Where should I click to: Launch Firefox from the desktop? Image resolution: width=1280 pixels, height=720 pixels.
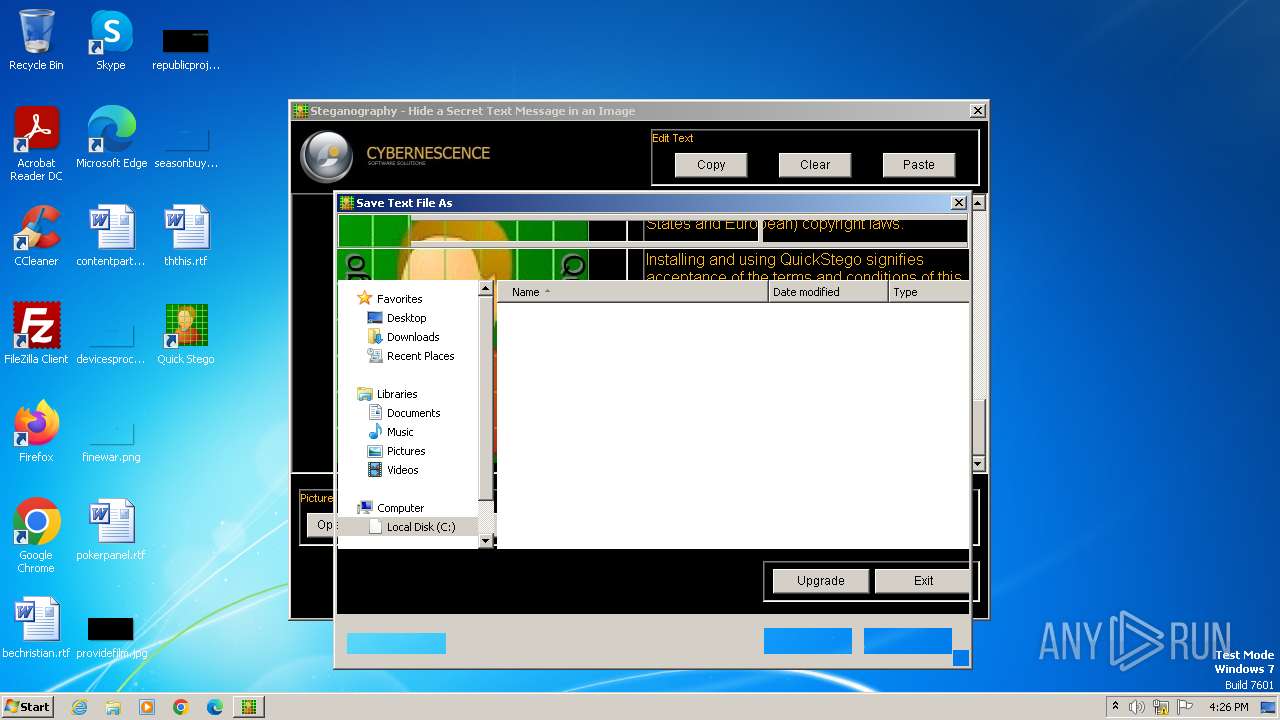tap(36, 432)
